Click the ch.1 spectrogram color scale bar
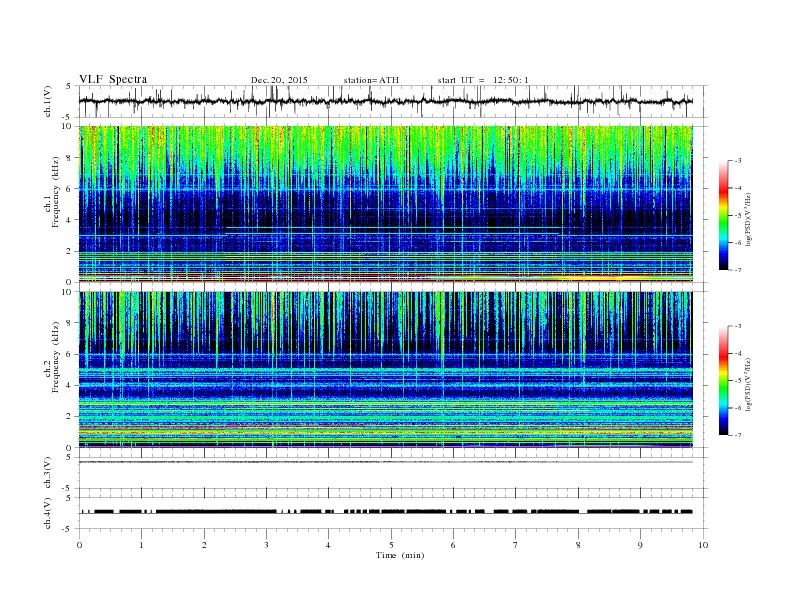The image size is (792, 612). click(x=723, y=215)
